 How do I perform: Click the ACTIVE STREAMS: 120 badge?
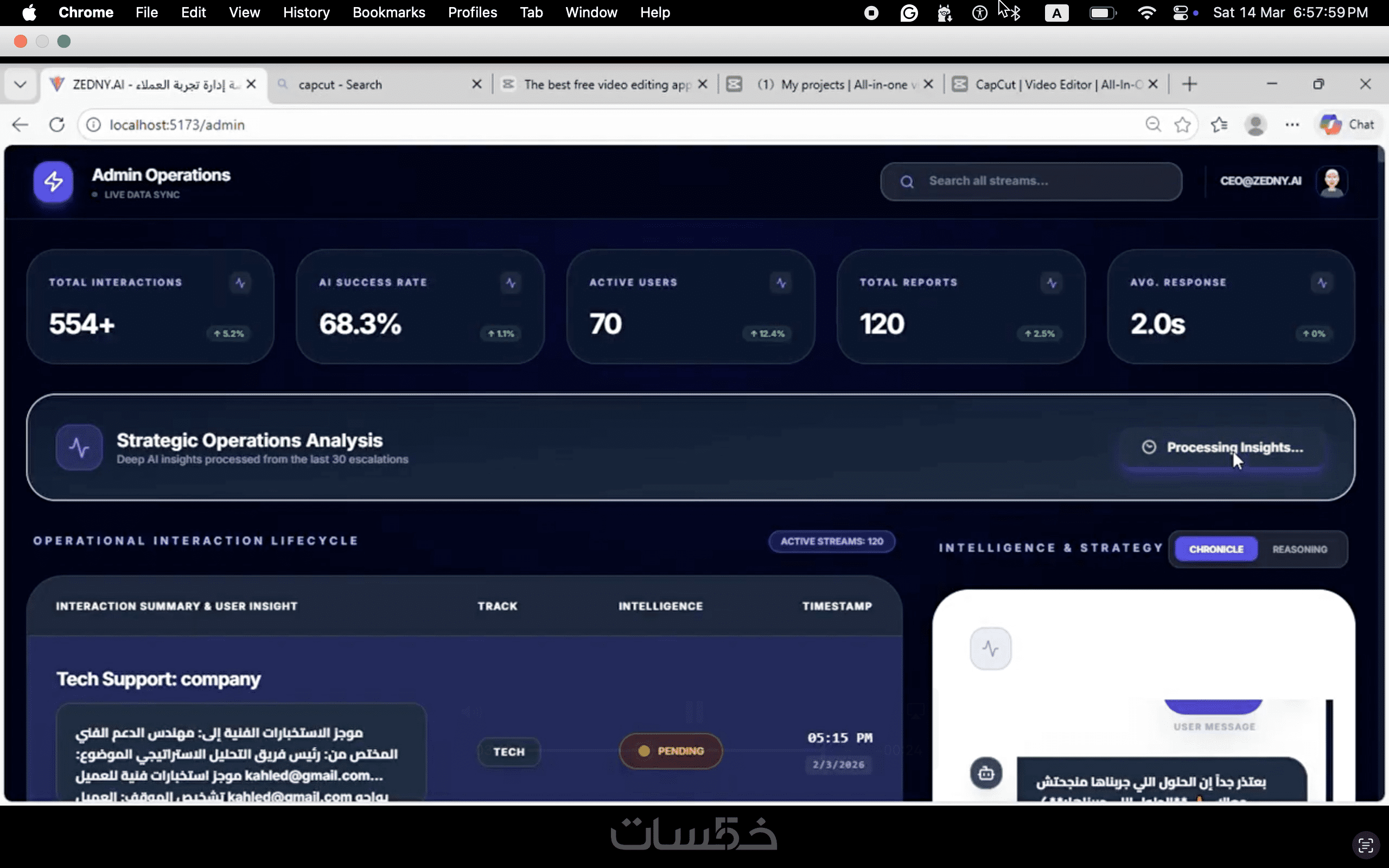tap(832, 541)
